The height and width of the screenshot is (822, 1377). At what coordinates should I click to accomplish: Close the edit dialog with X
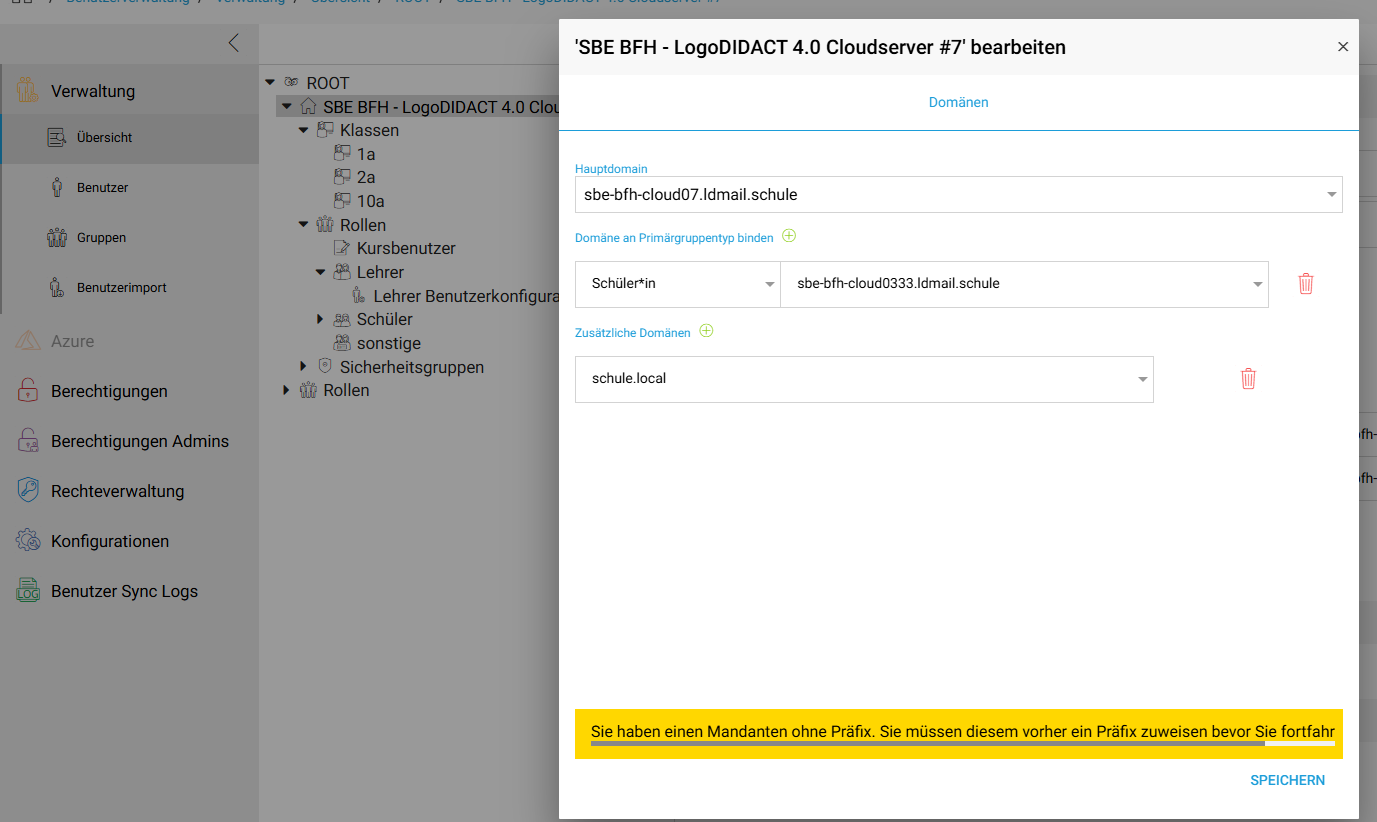[x=1343, y=47]
